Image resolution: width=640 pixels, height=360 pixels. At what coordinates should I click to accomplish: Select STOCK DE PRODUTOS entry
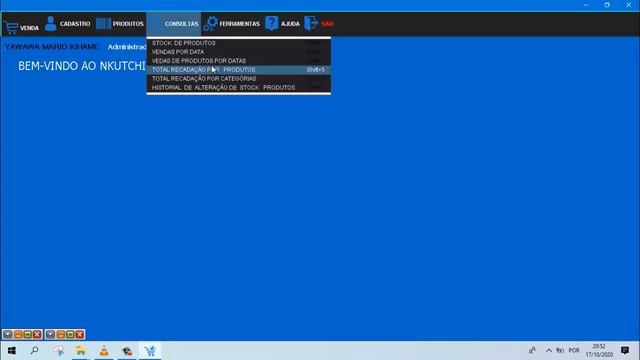pos(238,43)
